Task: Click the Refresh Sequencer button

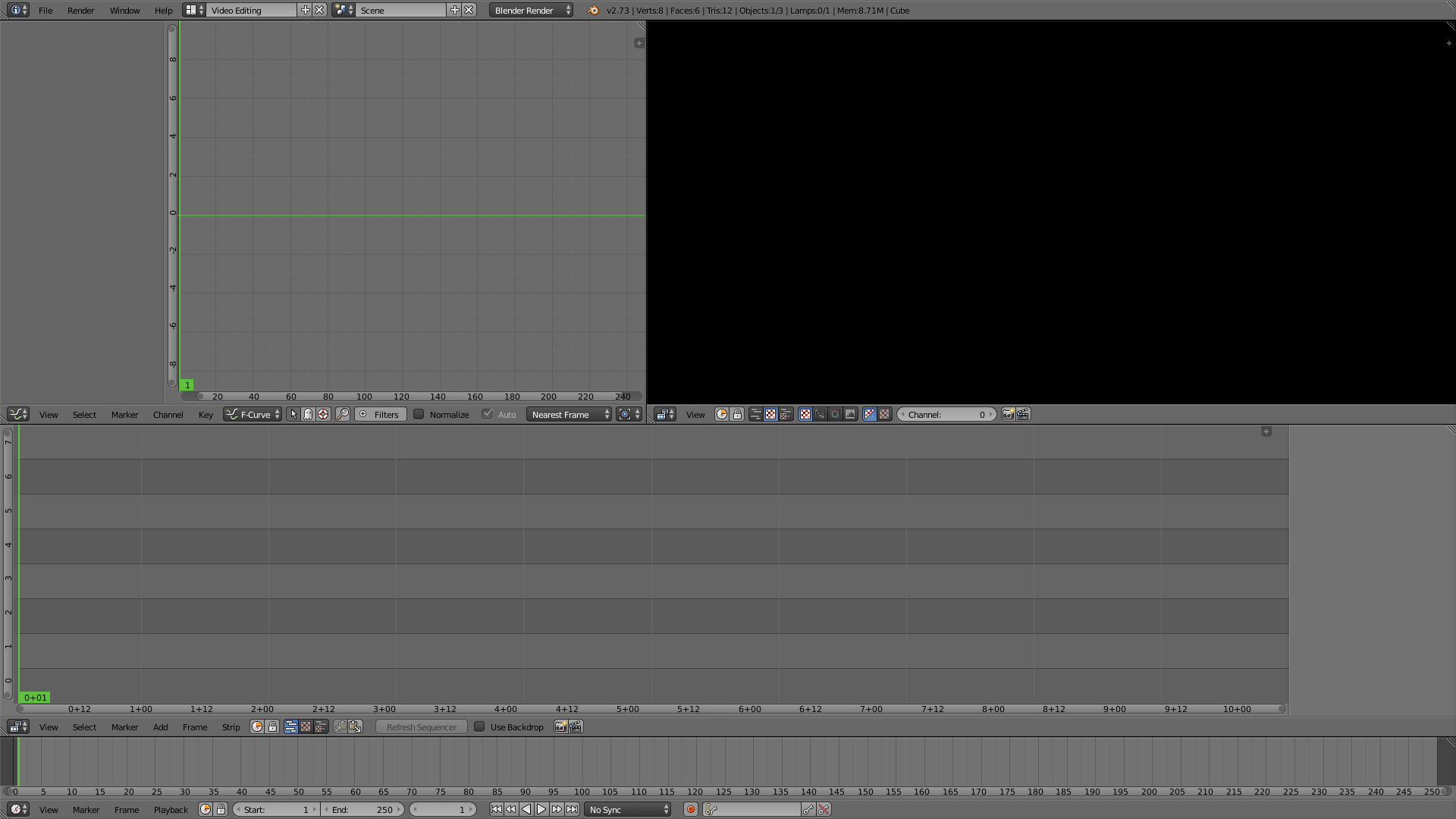Action: pos(421,726)
